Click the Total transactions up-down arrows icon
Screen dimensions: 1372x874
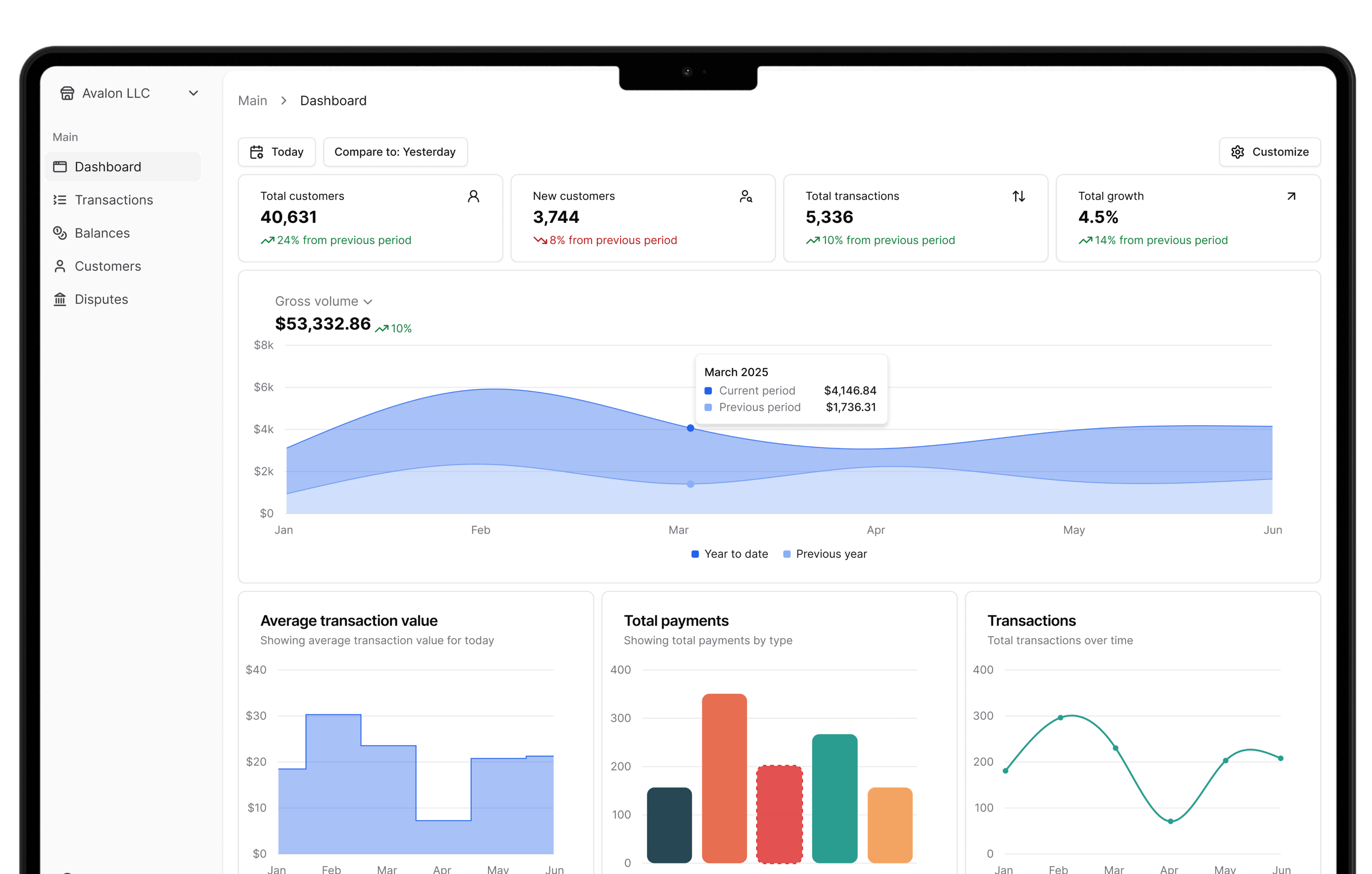tap(1018, 196)
